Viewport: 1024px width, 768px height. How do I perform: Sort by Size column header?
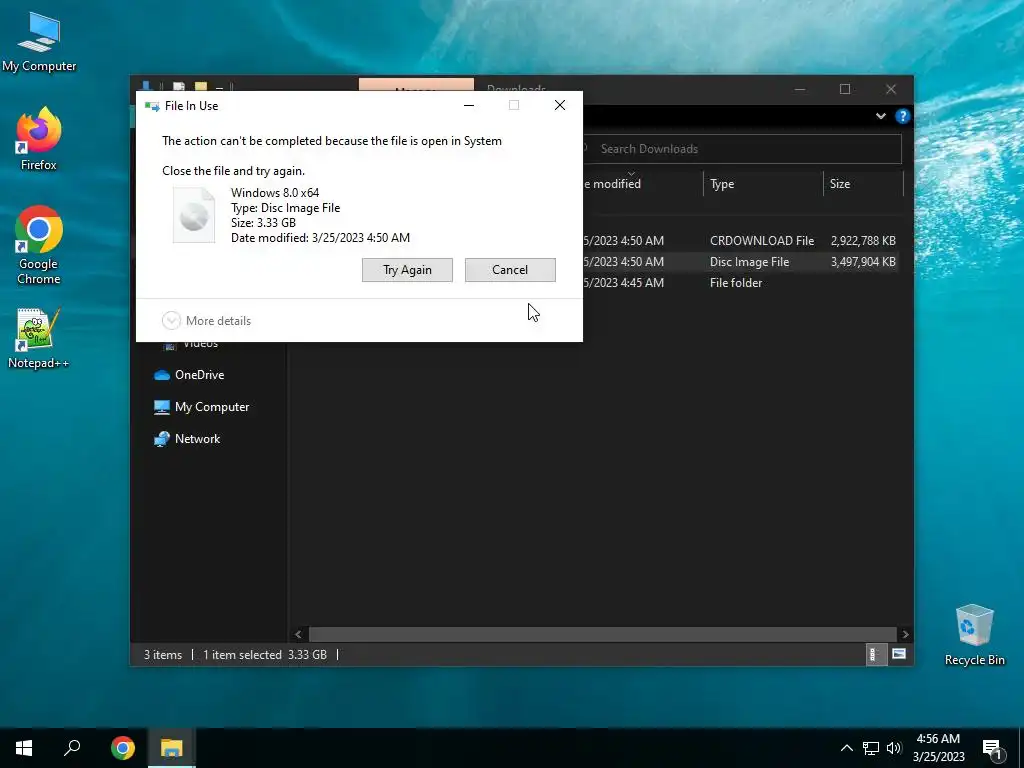863,184
